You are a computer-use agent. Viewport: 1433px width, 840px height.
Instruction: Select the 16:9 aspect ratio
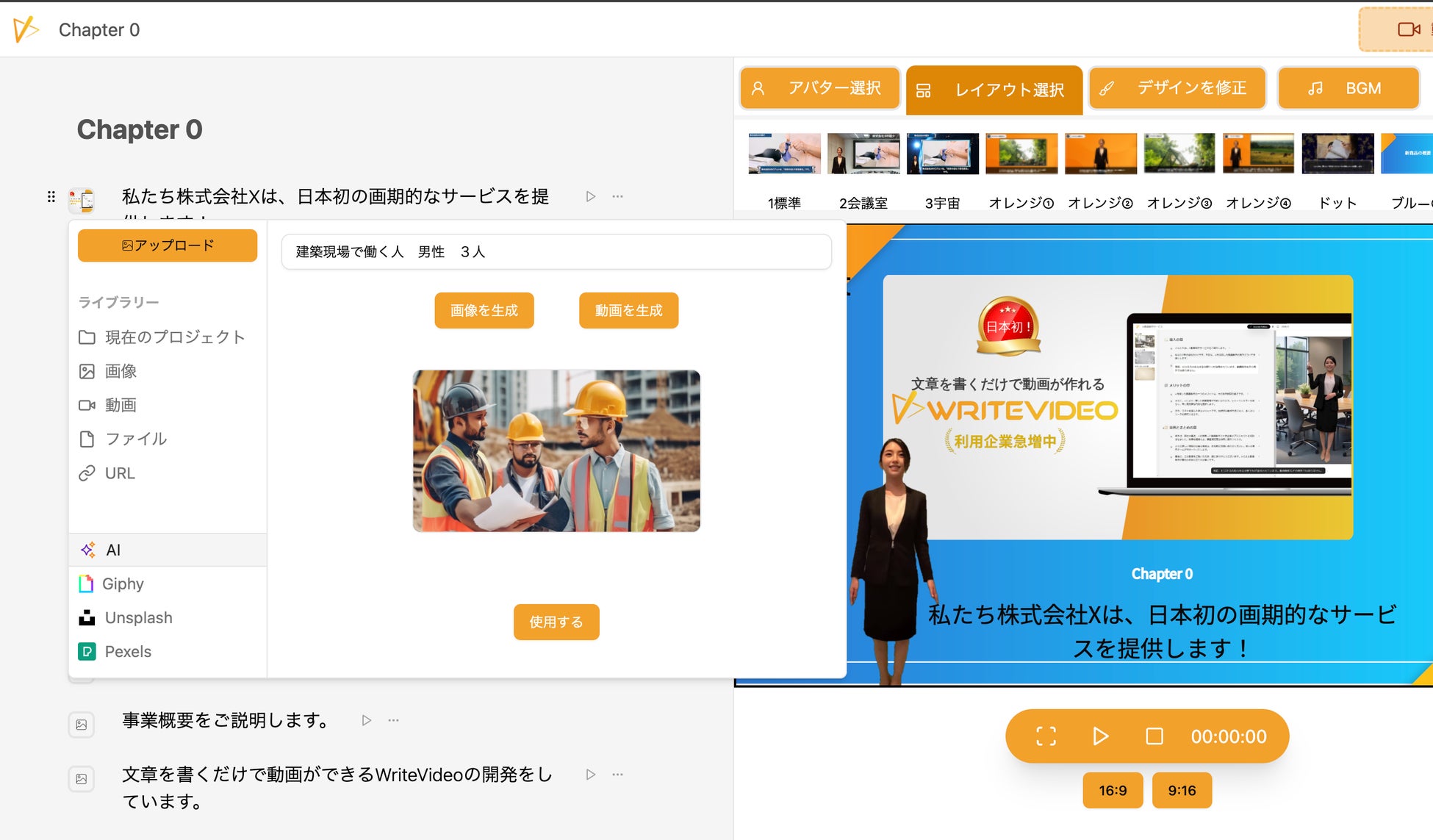click(1112, 791)
